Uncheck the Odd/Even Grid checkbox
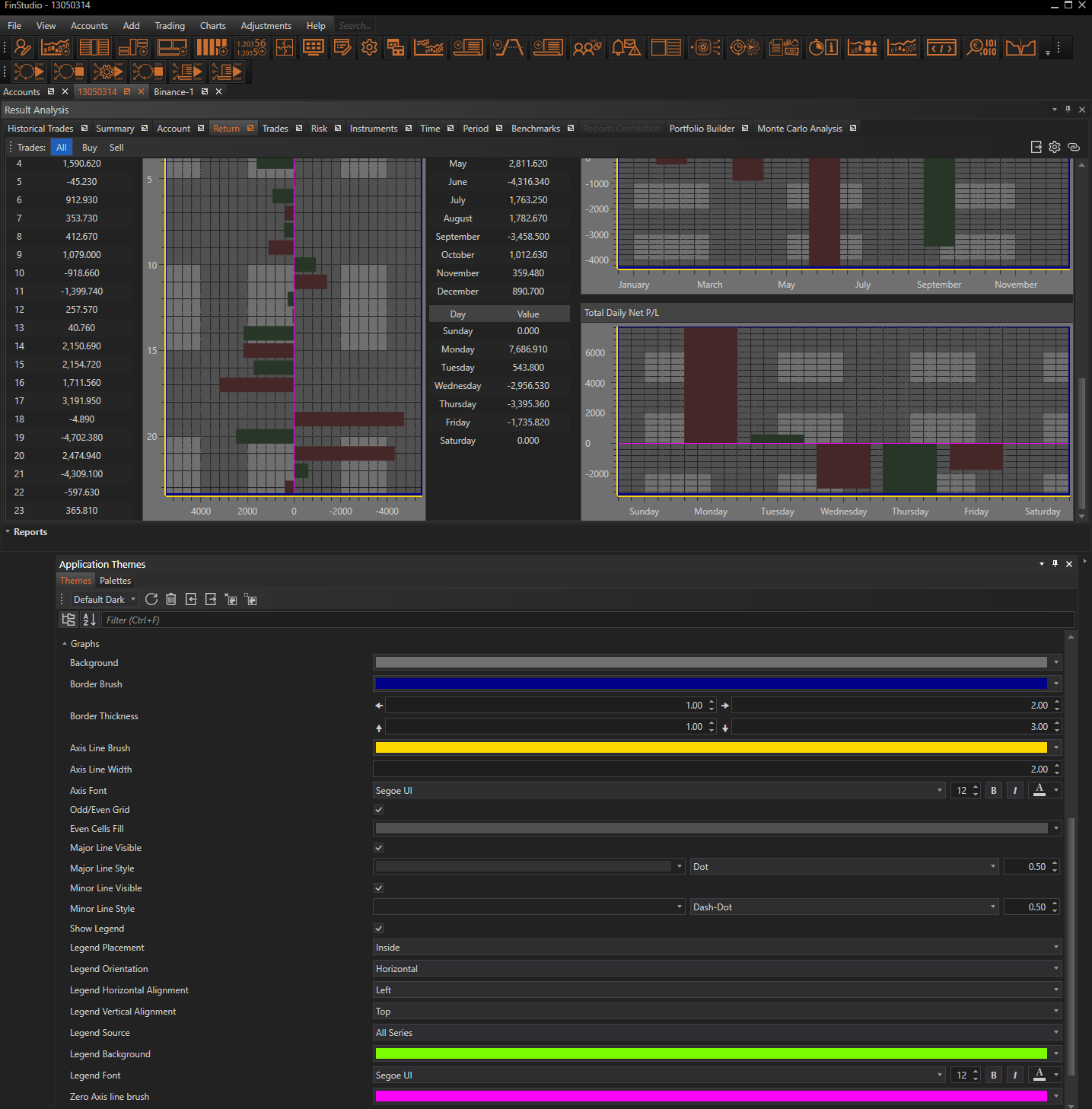 click(x=379, y=810)
